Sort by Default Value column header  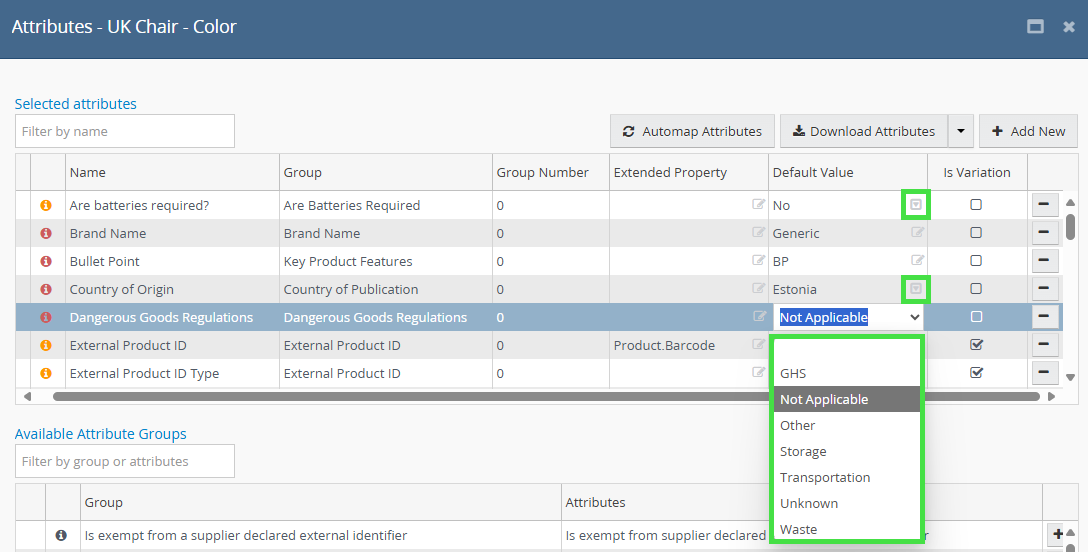(x=848, y=173)
